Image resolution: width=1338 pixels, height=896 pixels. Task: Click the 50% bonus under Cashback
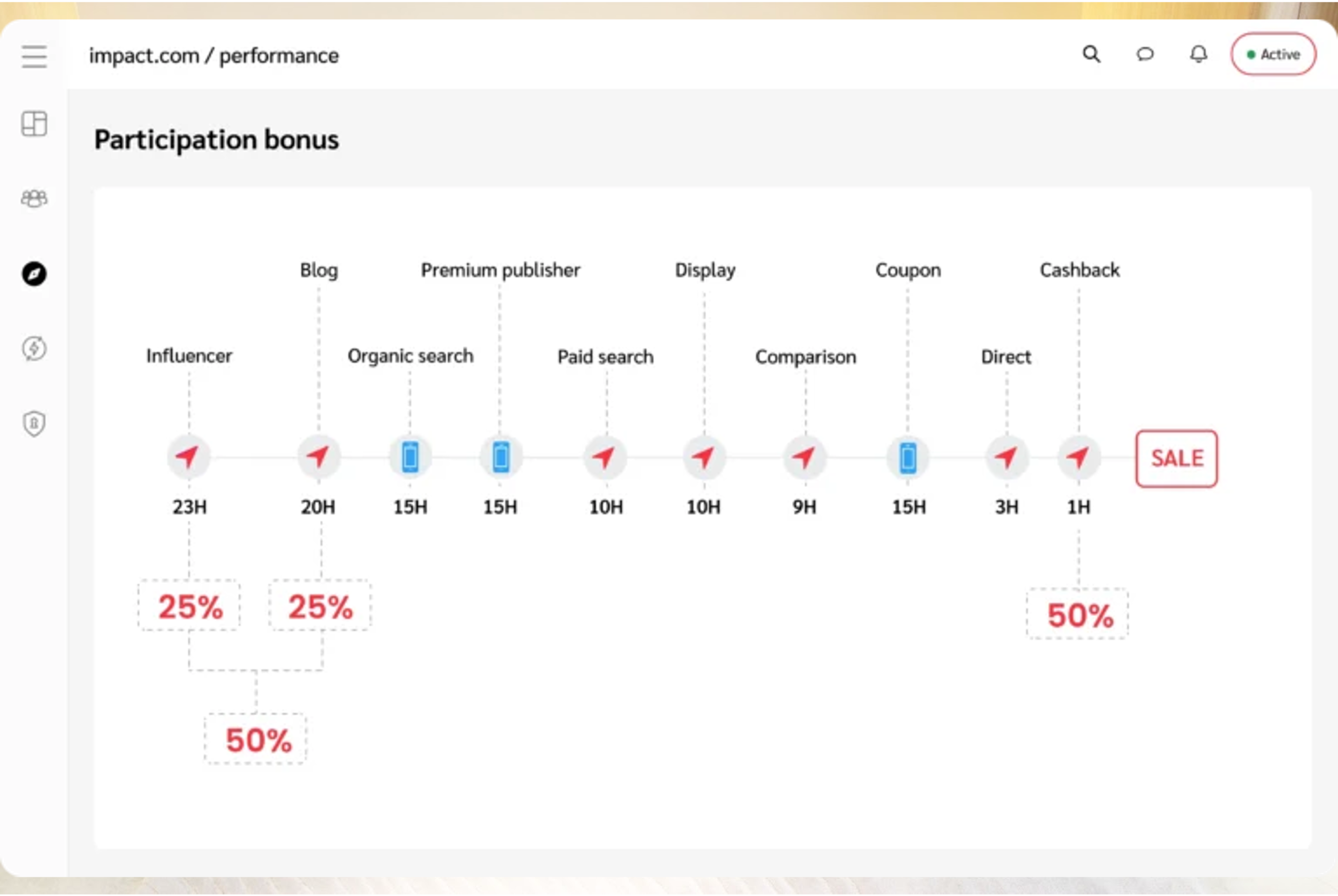pos(1078,614)
